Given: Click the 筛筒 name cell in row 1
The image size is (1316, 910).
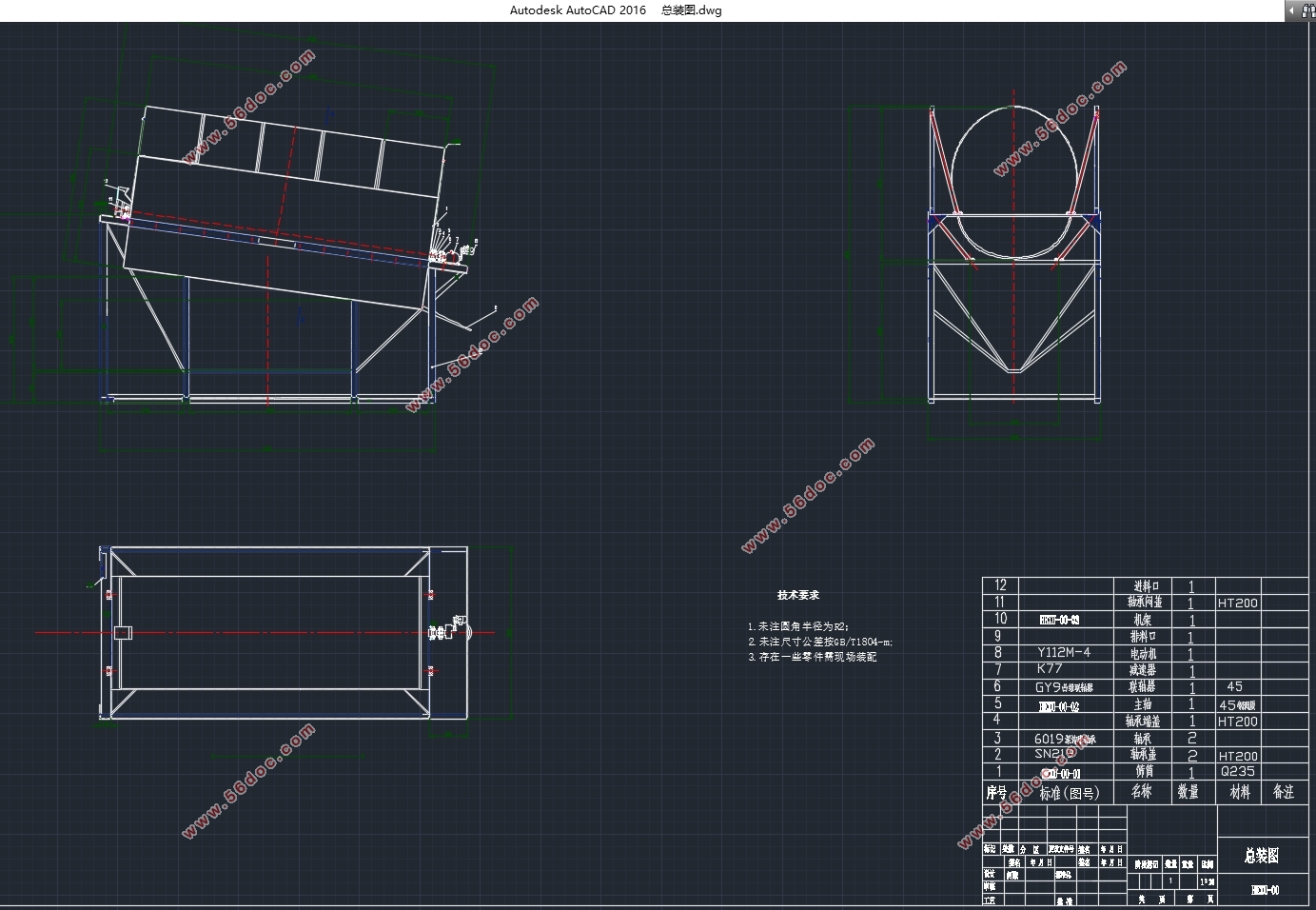Looking at the screenshot, I should [x=1144, y=772].
